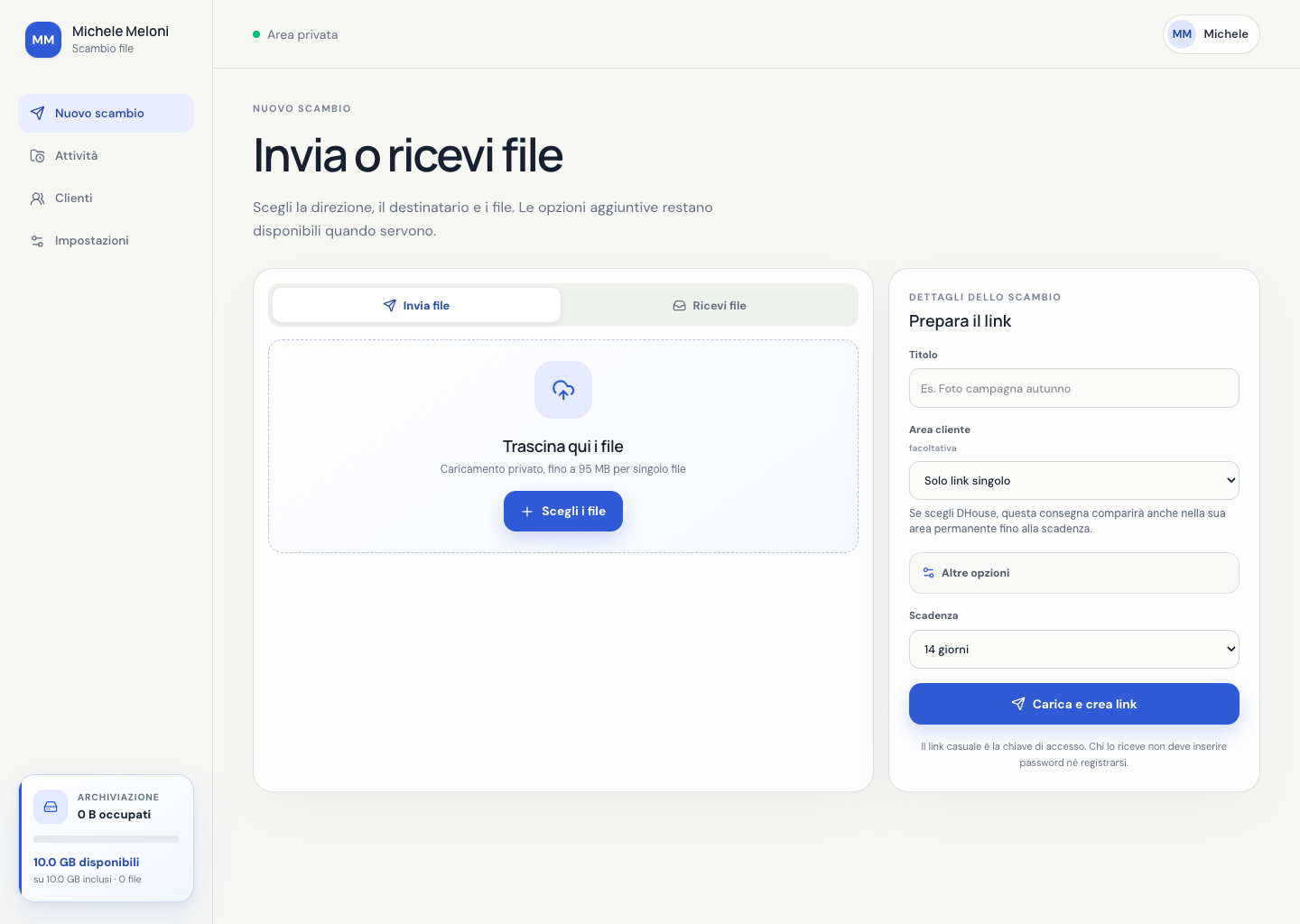Select Nuovo scambio in the sidebar
The image size is (1300, 924).
(x=106, y=114)
